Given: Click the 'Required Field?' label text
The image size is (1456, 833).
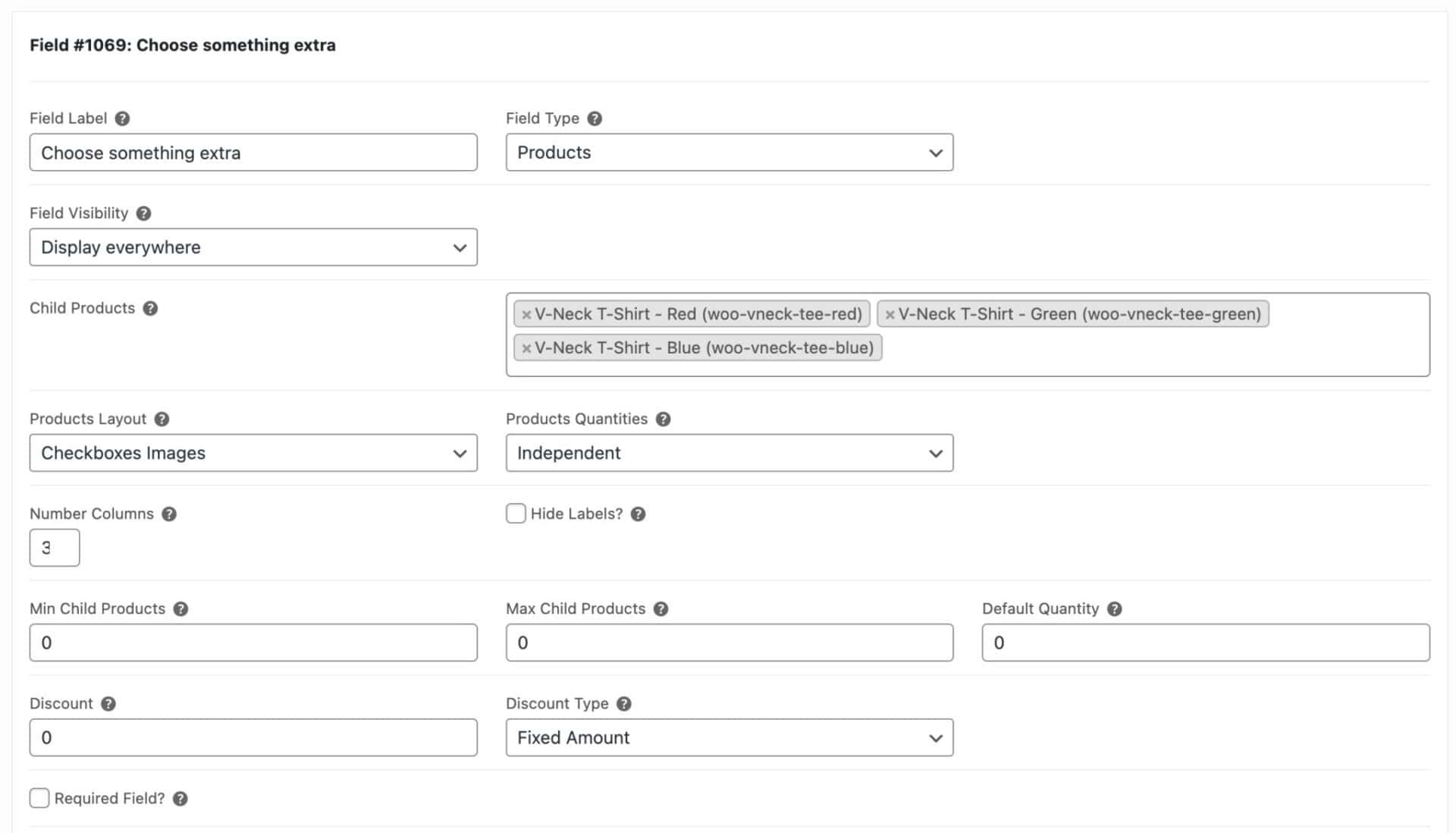Looking at the screenshot, I should point(109,798).
